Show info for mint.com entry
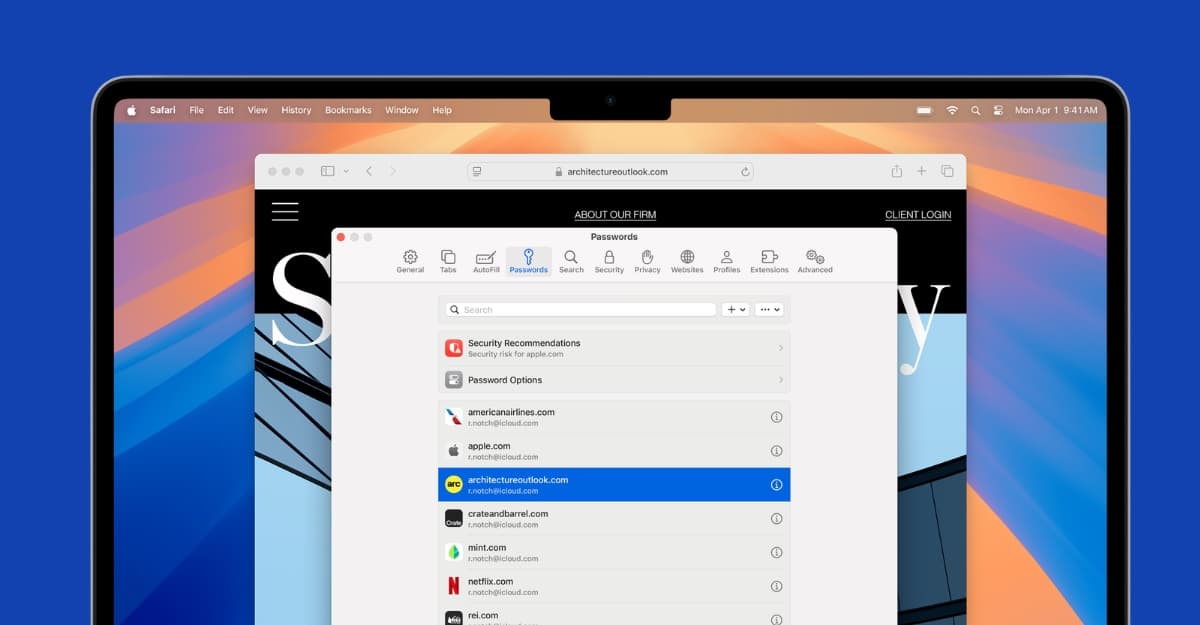This screenshot has width=1200, height=625. 776,553
